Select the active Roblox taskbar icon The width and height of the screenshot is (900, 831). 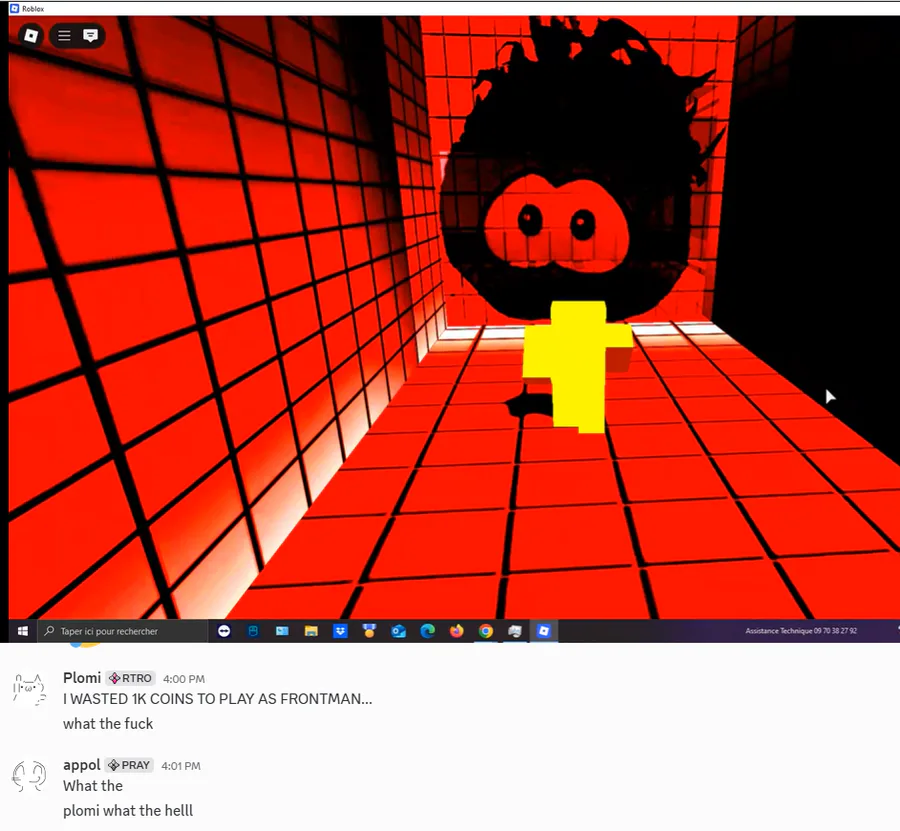click(544, 631)
